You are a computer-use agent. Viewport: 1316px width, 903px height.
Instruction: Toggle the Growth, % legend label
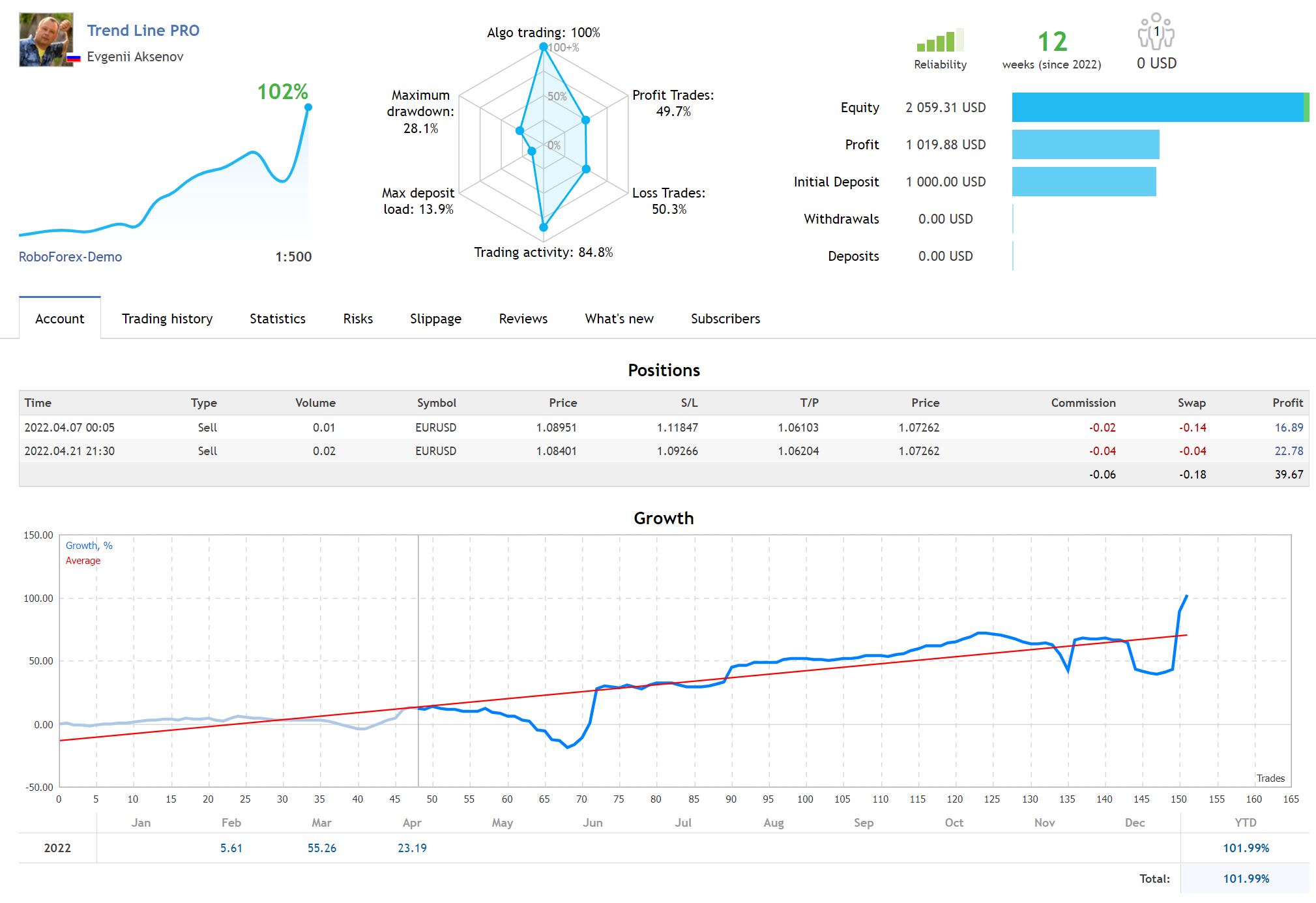pos(89,546)
